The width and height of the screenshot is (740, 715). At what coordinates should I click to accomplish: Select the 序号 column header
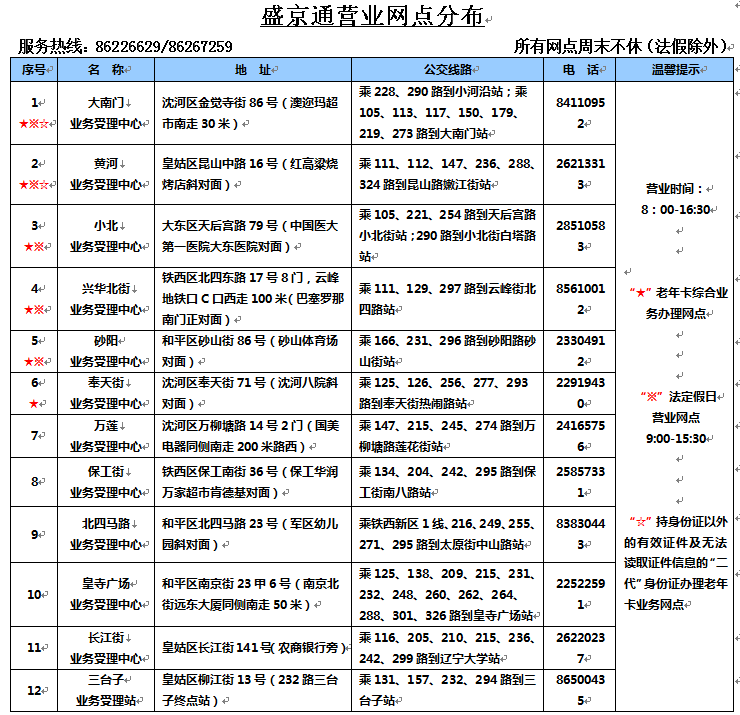(34, 70)
